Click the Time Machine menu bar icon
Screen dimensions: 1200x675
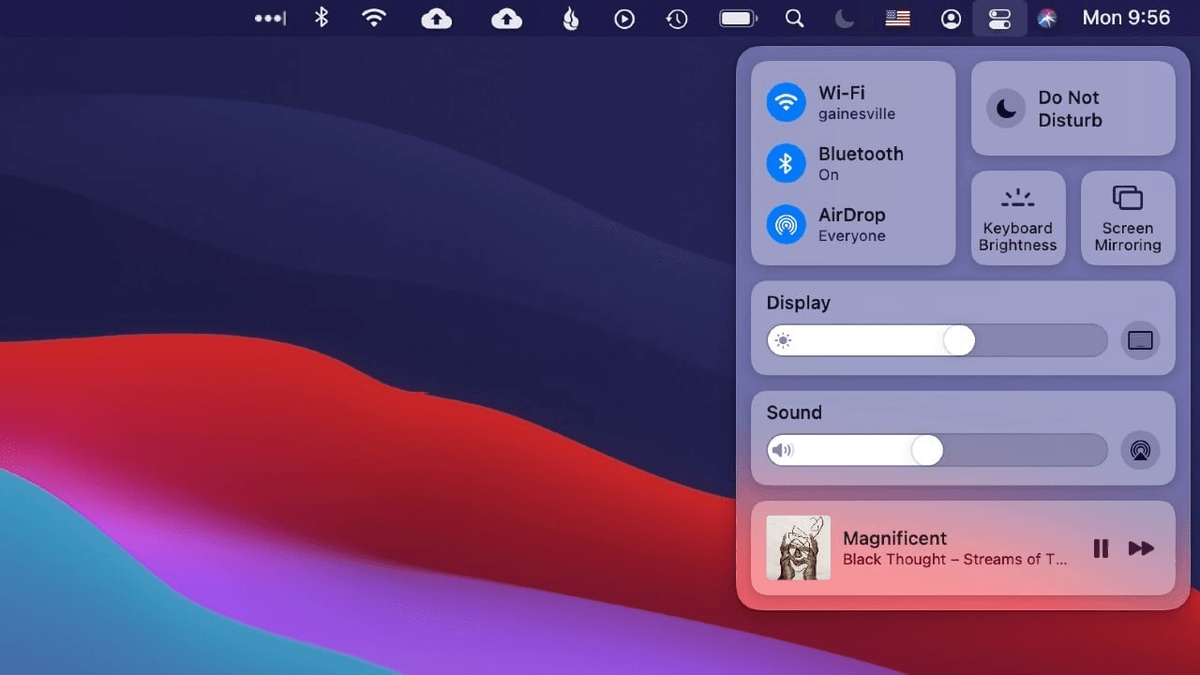pos(677,17)
